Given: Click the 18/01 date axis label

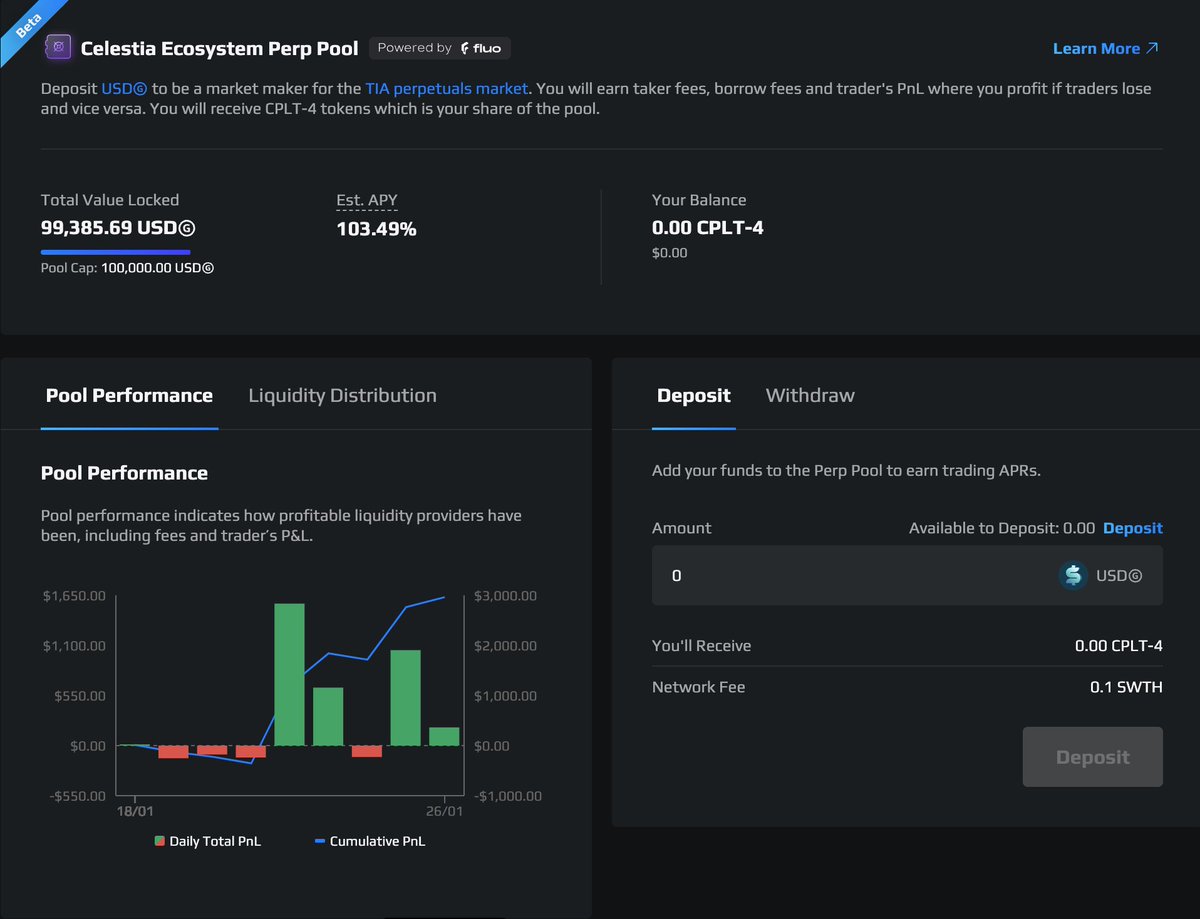Looking at the screenshot, I should point(134,810).
